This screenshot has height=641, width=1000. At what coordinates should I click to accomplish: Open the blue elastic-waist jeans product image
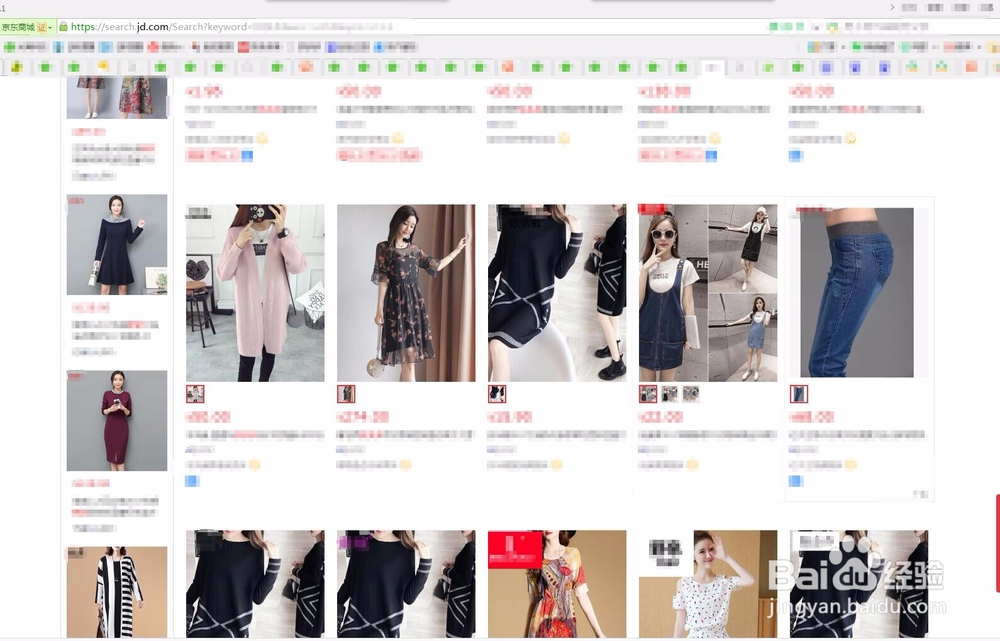pyautogui.click(x=857, y=293)
